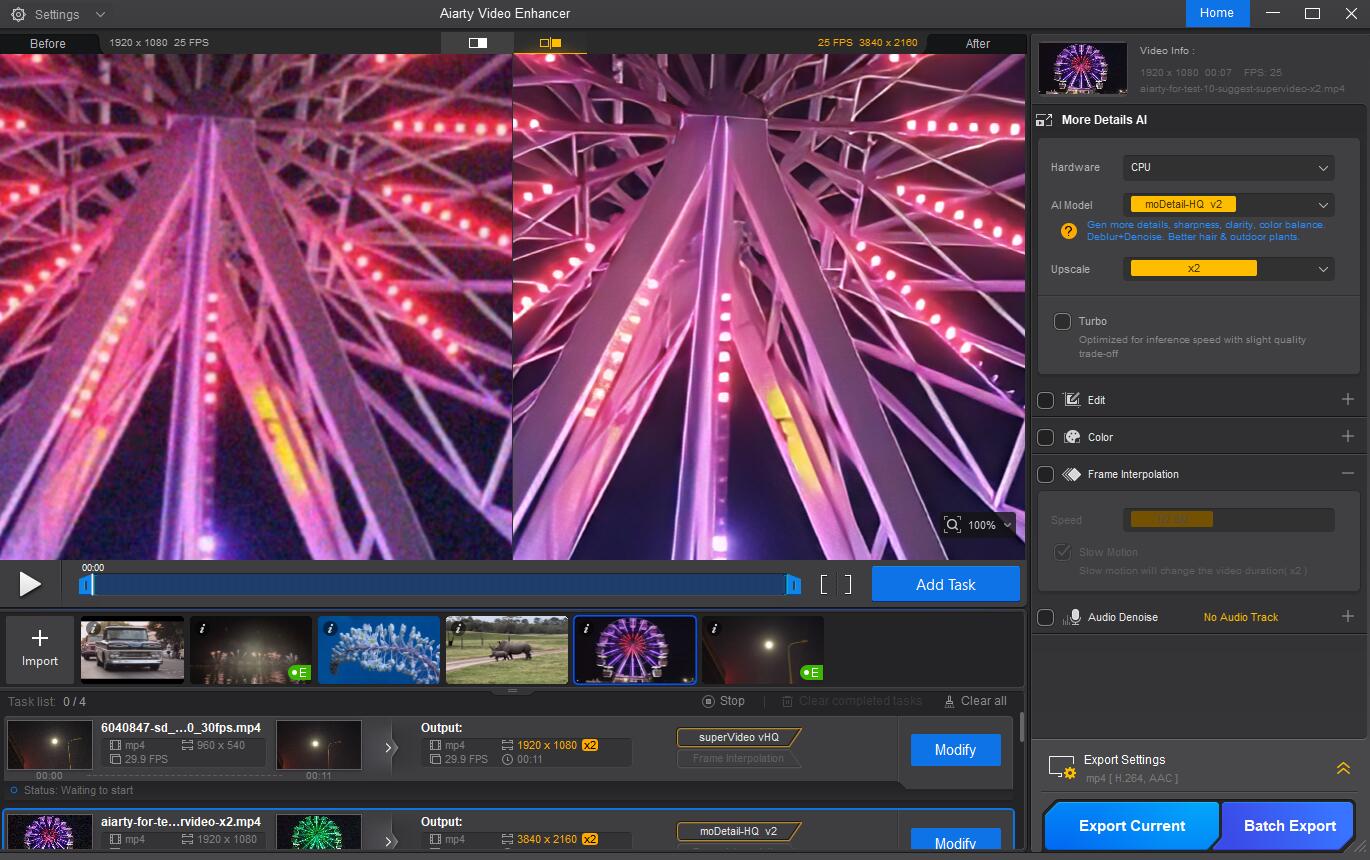Screen dimensions: 1370x860
Task: Go to the Home tab
Action: click(x=1216, y=13)
